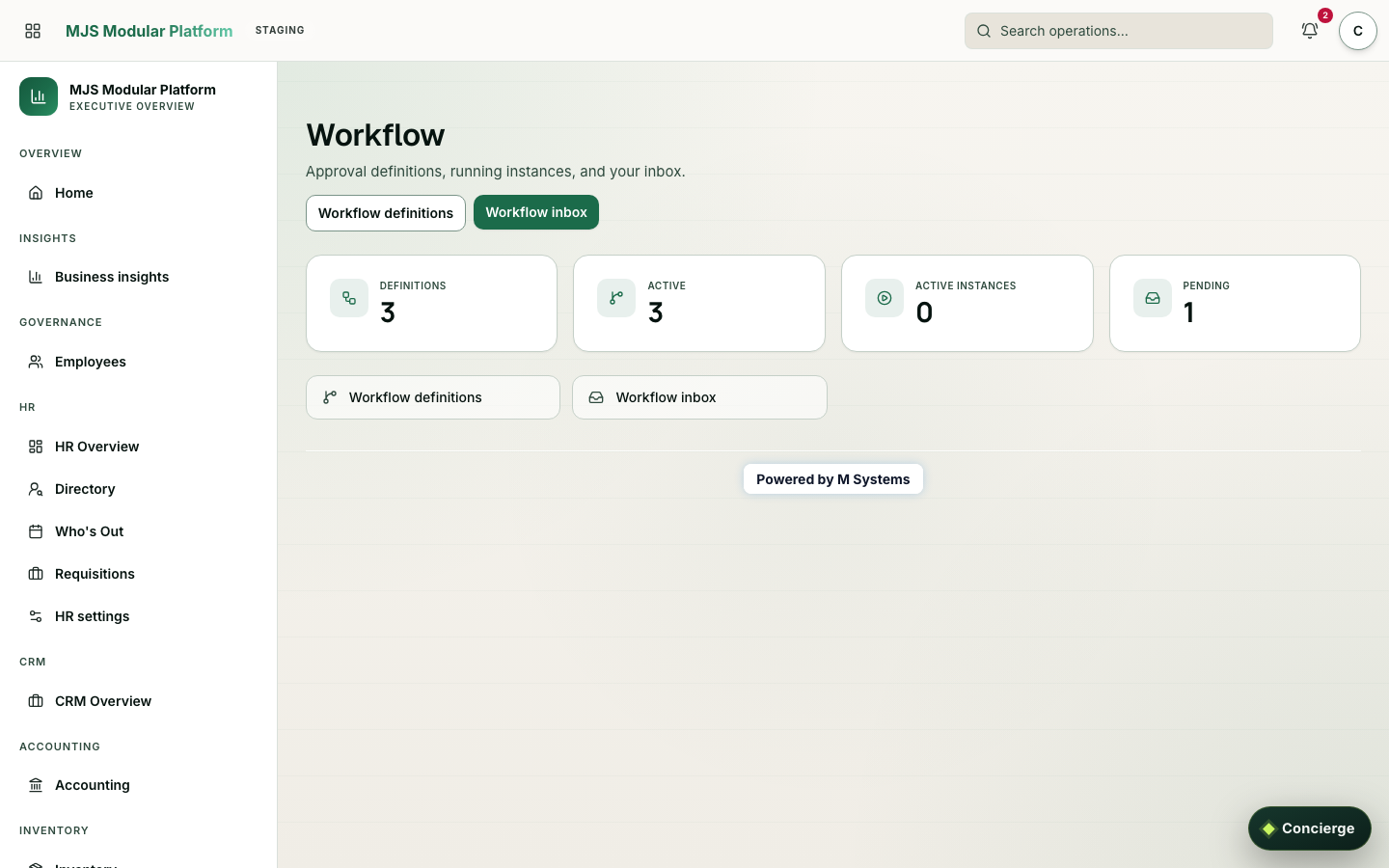Screen dimensions: 1389x868
Task: Click the HR Overview grid icon
Action: (x=36, y=447)
